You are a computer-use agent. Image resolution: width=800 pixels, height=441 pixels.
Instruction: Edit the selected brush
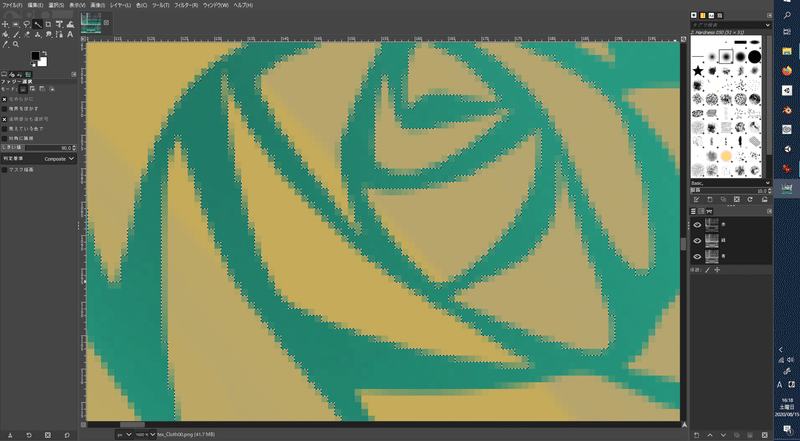tap(696, 200)
